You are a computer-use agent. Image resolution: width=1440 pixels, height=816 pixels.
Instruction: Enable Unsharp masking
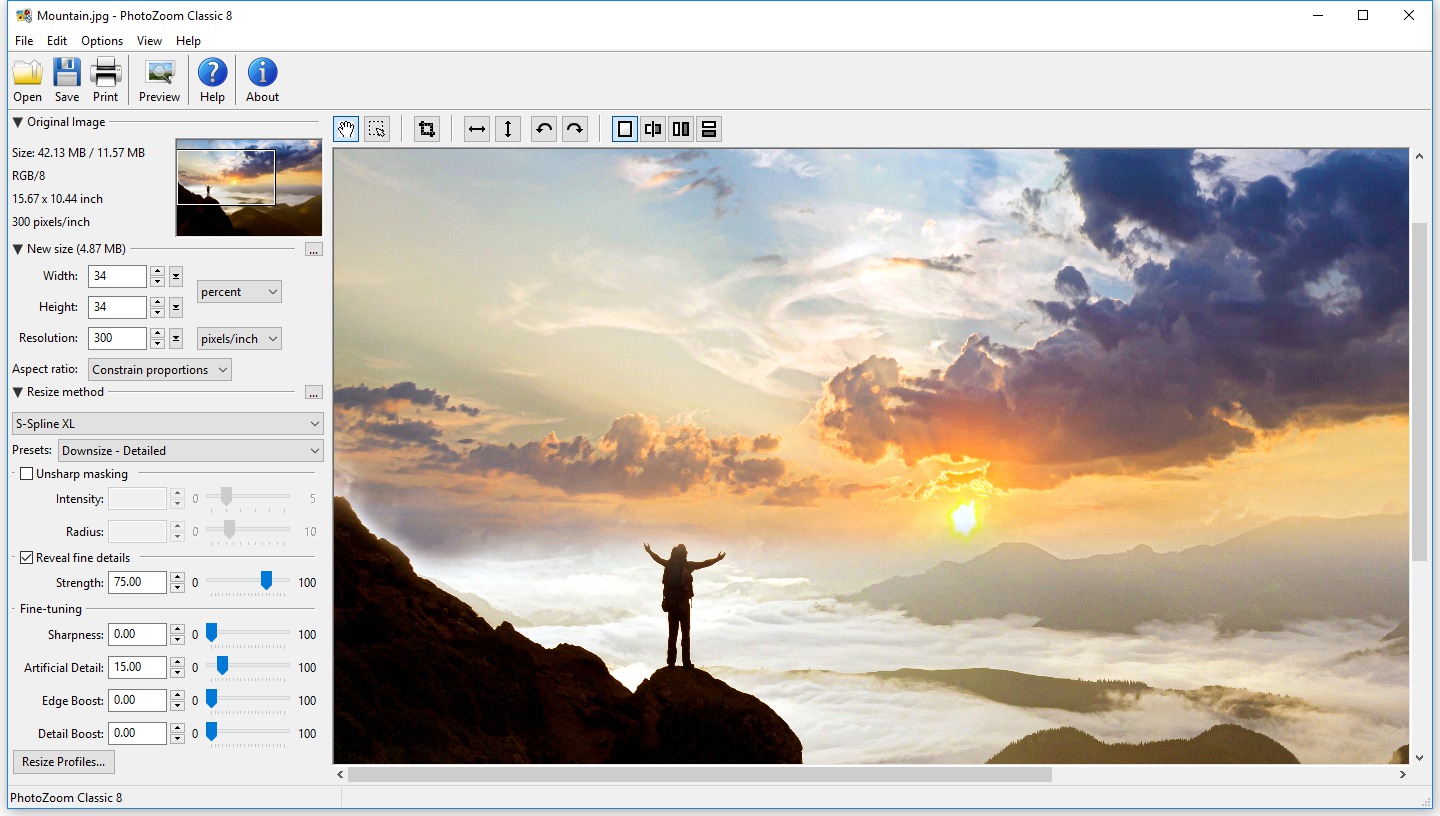(x=26, y=473)
